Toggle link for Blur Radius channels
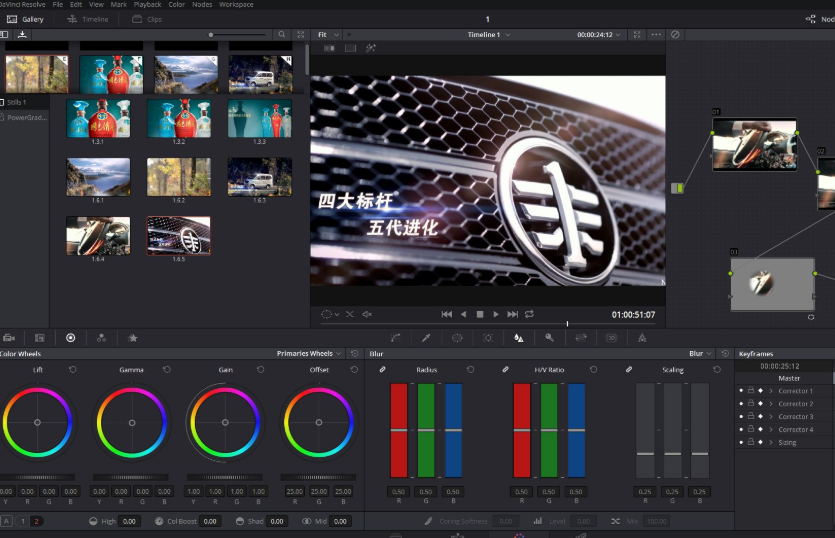 coord(382,370)
